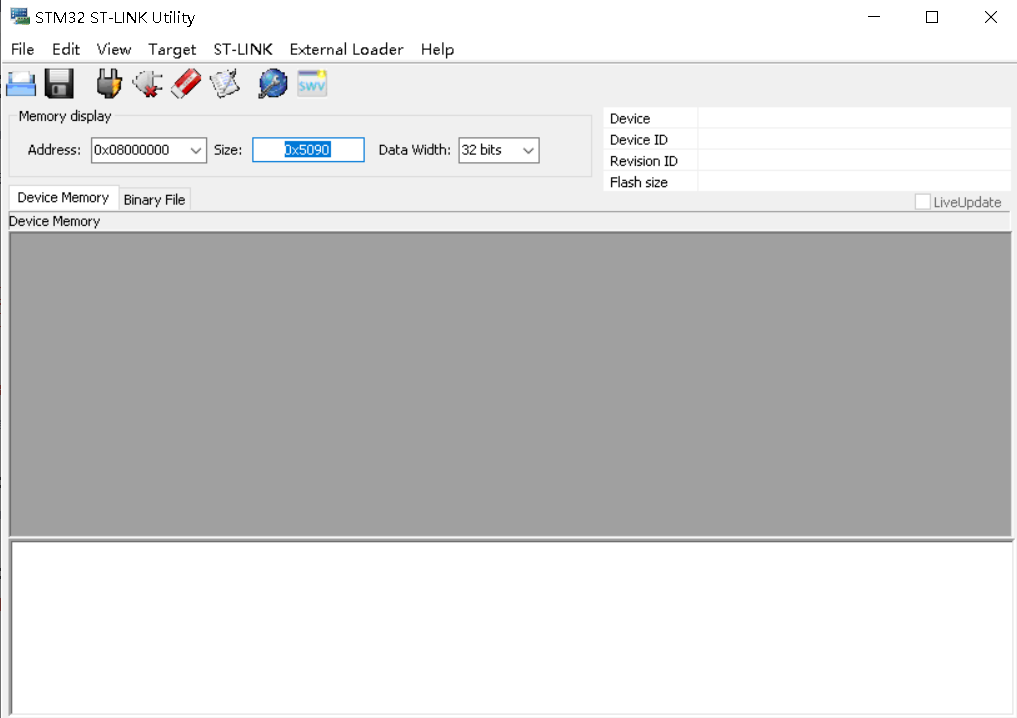Open the ST-LINK menu
Screen dimensions: 1017x718
click(x=243, y=49)
